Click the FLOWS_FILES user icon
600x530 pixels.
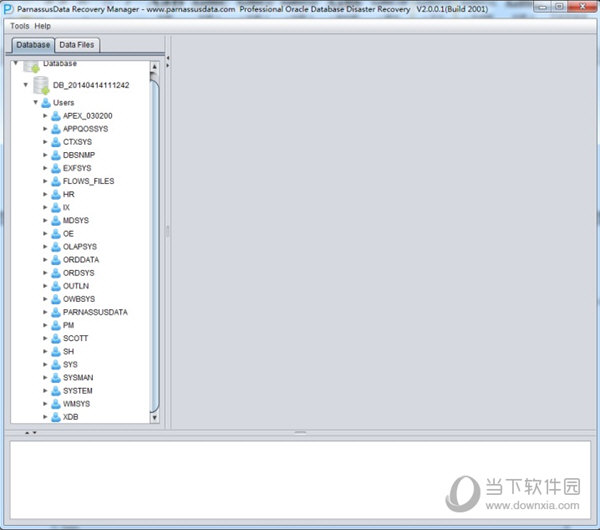(x=56, y=181)
